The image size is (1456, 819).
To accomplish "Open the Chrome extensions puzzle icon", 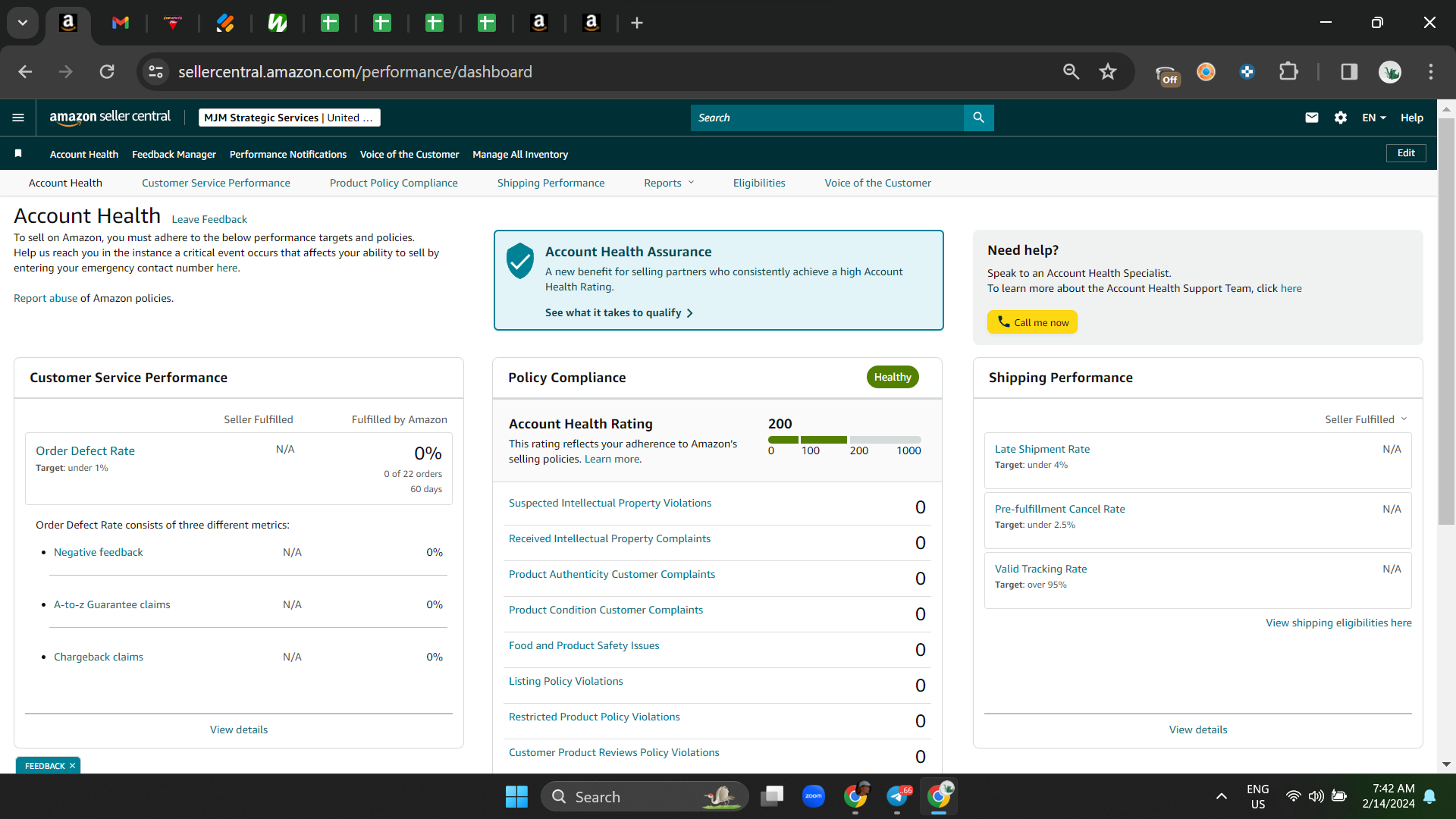I will coord(1288,71).
